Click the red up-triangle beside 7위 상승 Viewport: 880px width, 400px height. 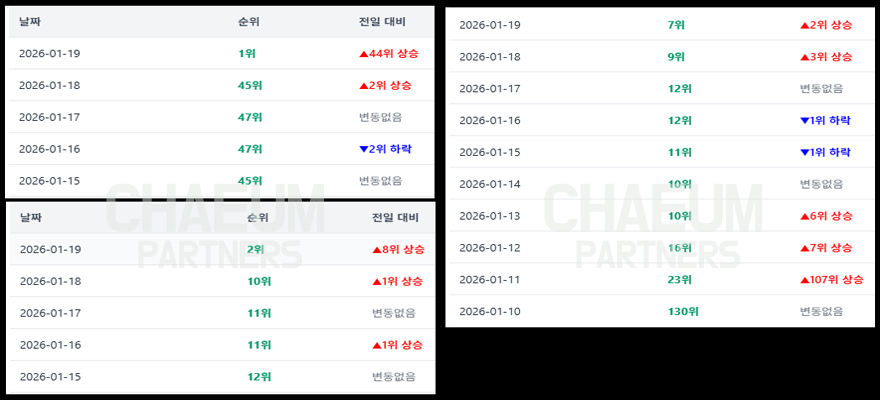(805, 248)
